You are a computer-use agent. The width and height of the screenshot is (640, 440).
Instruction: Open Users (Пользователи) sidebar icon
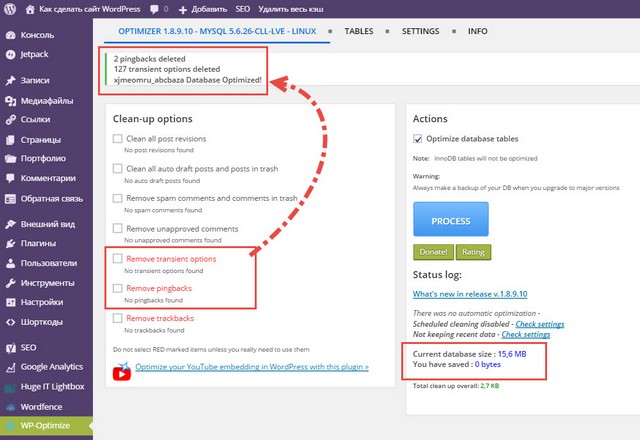(10, 263)
